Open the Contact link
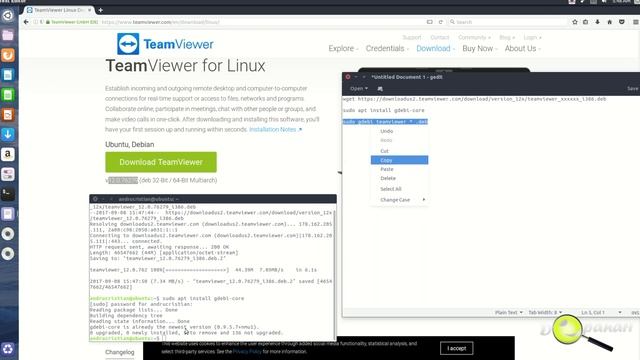The height and width of the screenshot is (360, 640). [x=440, y=38]
